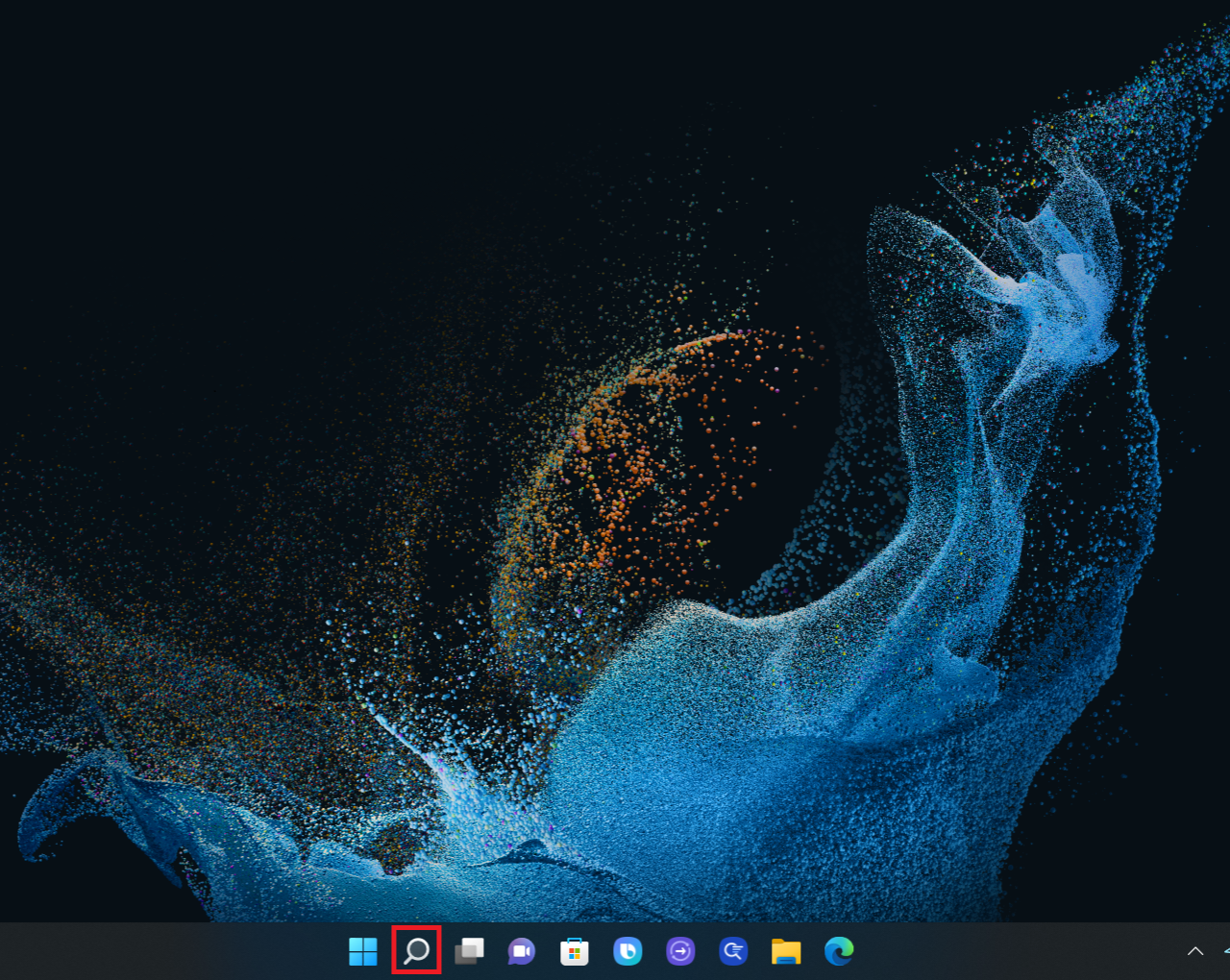
Task: Open Microsoft Store from taskbar
Action: [575, 951]
